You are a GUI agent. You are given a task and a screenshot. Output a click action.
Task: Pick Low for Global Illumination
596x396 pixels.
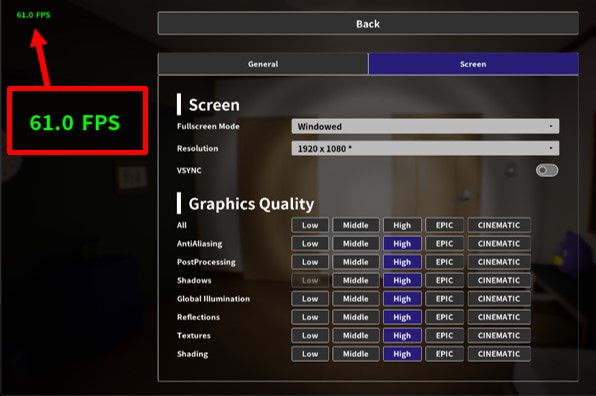[310, 299]
